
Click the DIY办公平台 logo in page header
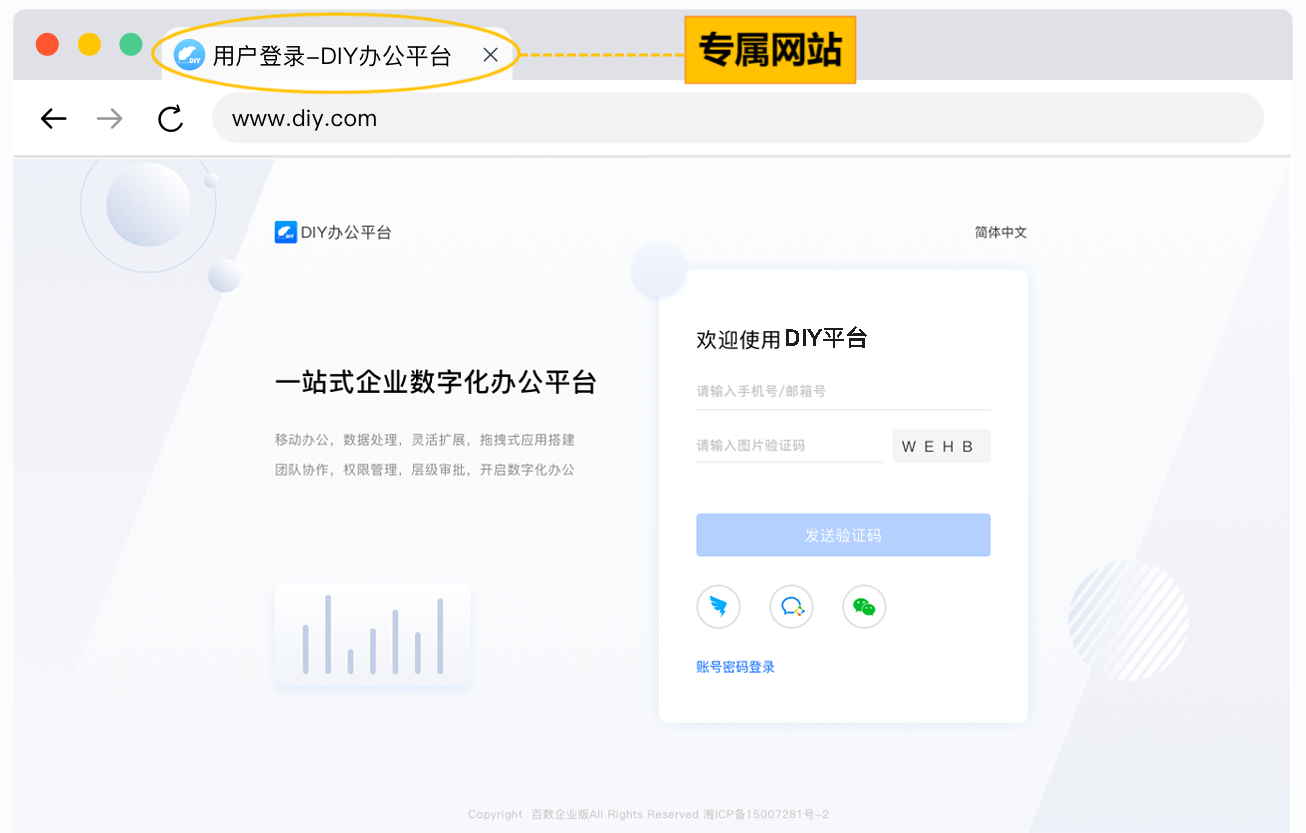333,232
